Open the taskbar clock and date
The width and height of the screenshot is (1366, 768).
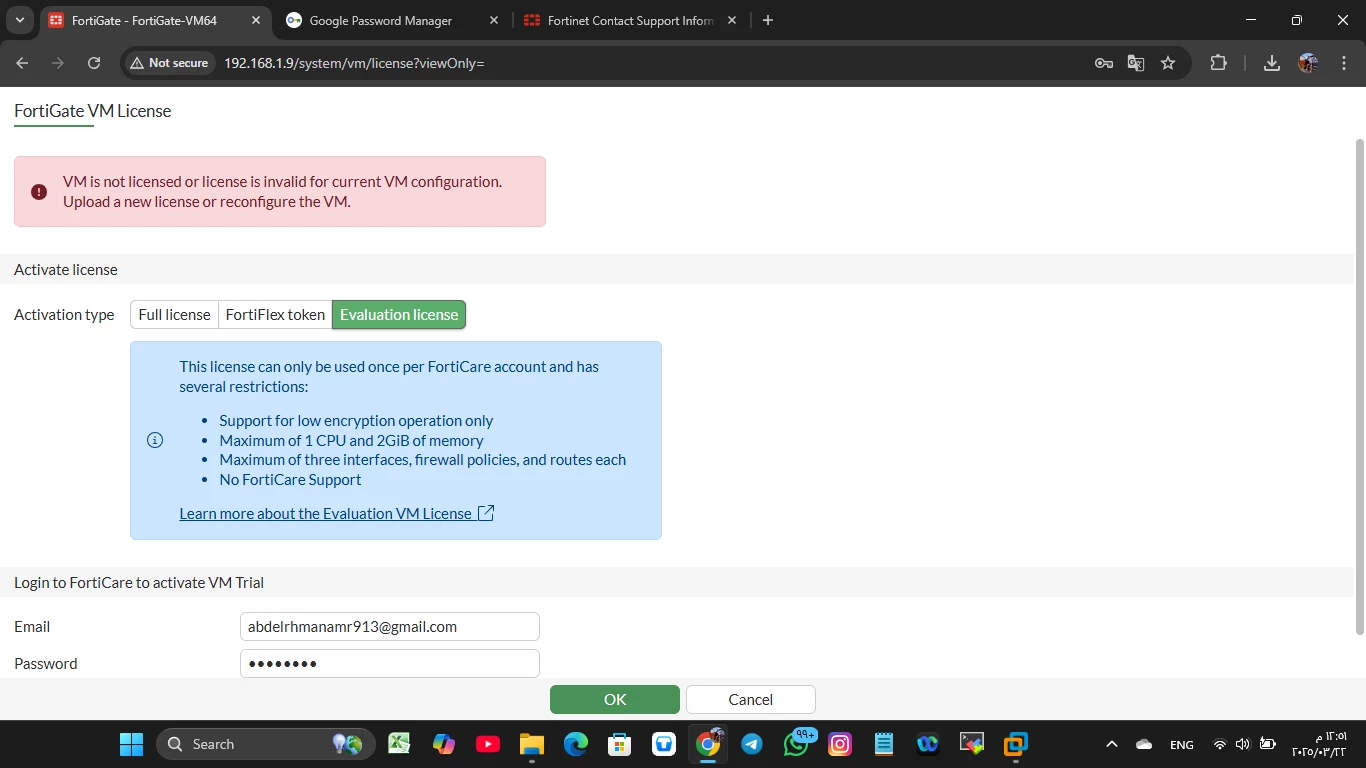point(1319,744)
